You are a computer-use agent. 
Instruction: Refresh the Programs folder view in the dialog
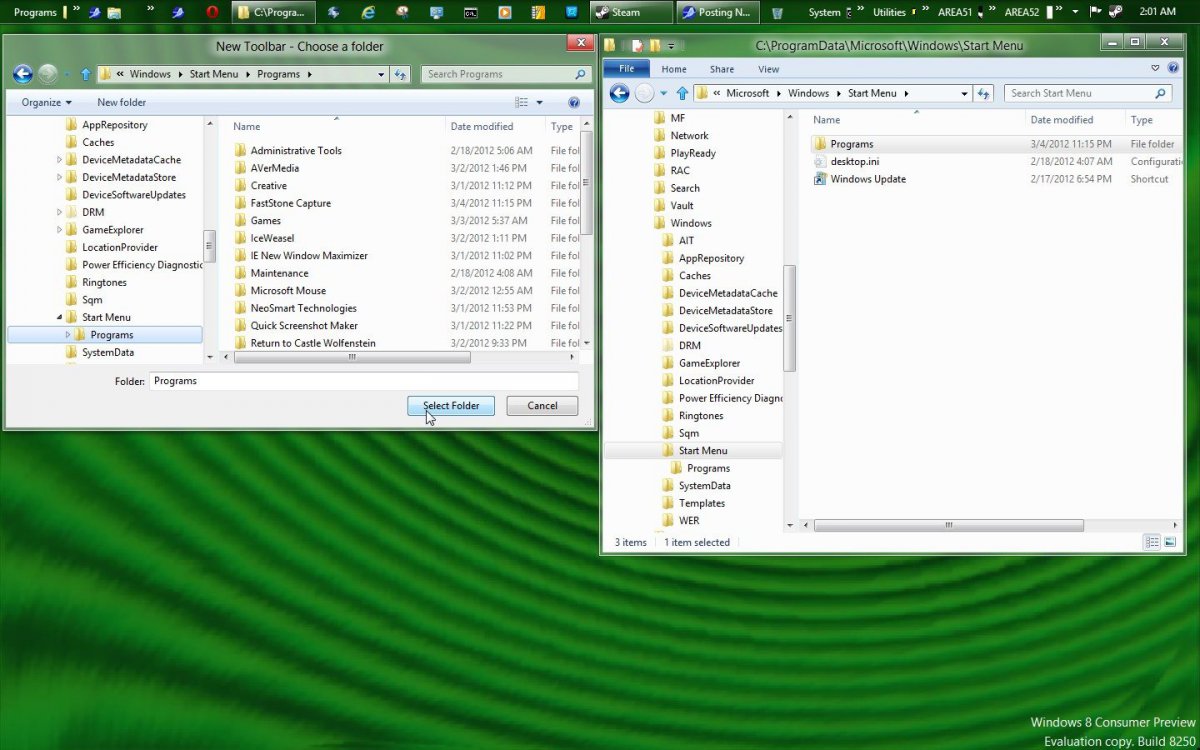pyautogui.click(x=400, y=74)
